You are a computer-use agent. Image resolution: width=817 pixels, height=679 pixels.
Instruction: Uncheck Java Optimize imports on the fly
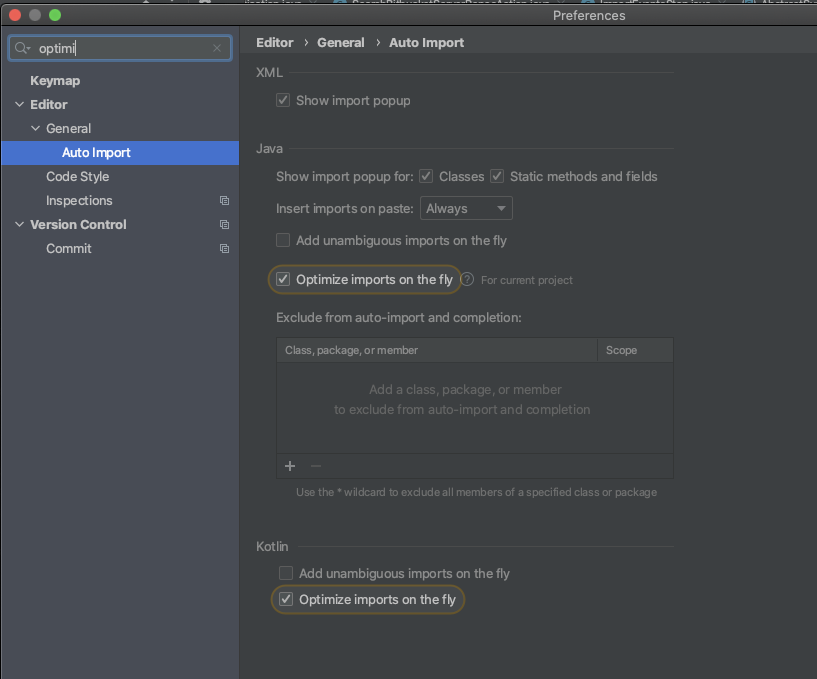pos(283,279)
